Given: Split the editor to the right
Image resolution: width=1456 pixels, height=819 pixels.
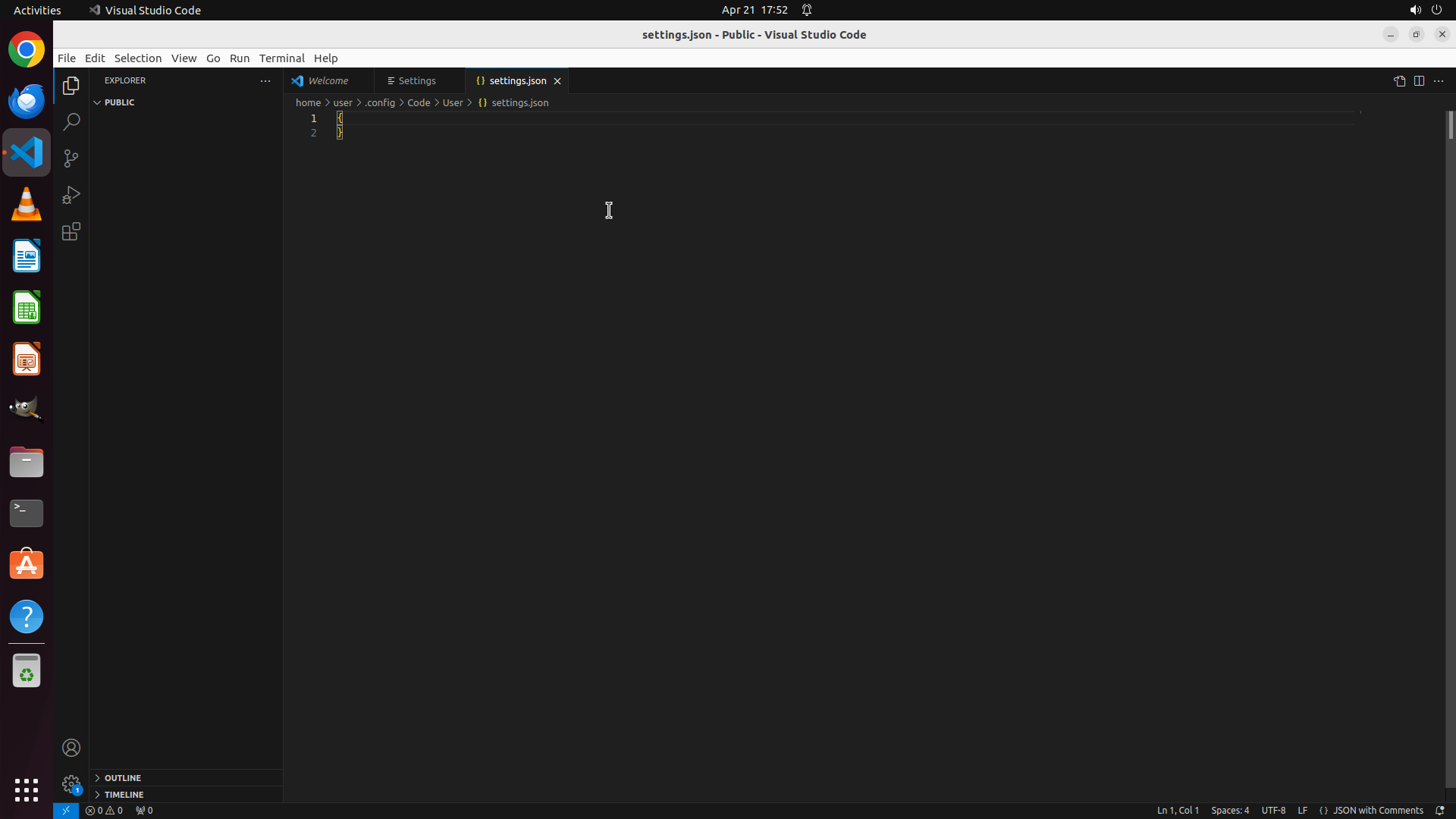Looking at the screenshot, I should pos(1419,80).
